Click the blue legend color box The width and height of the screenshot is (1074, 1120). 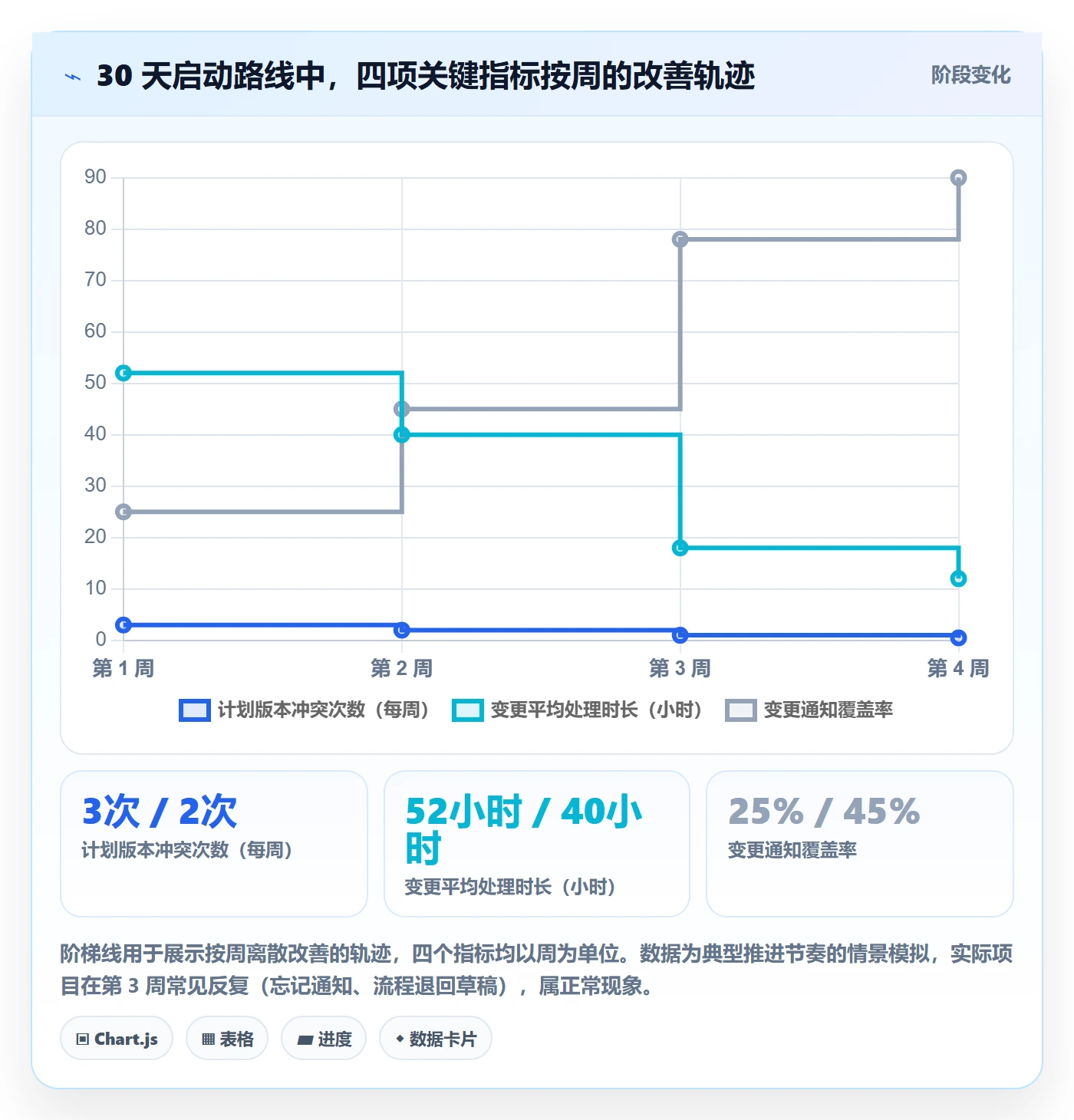[194, 710]
